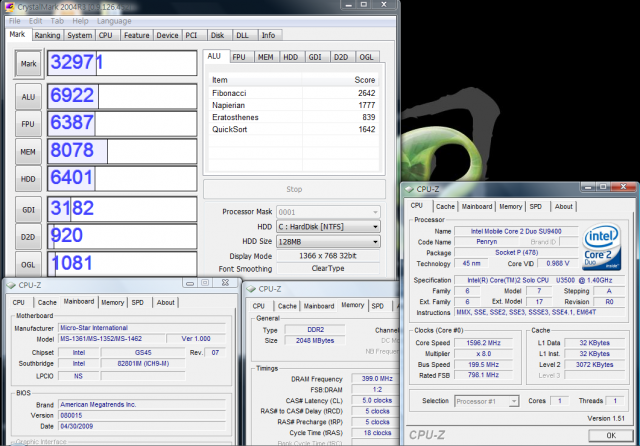Open the Help menu in CrystalMark
640x446 pixels.
80,21
